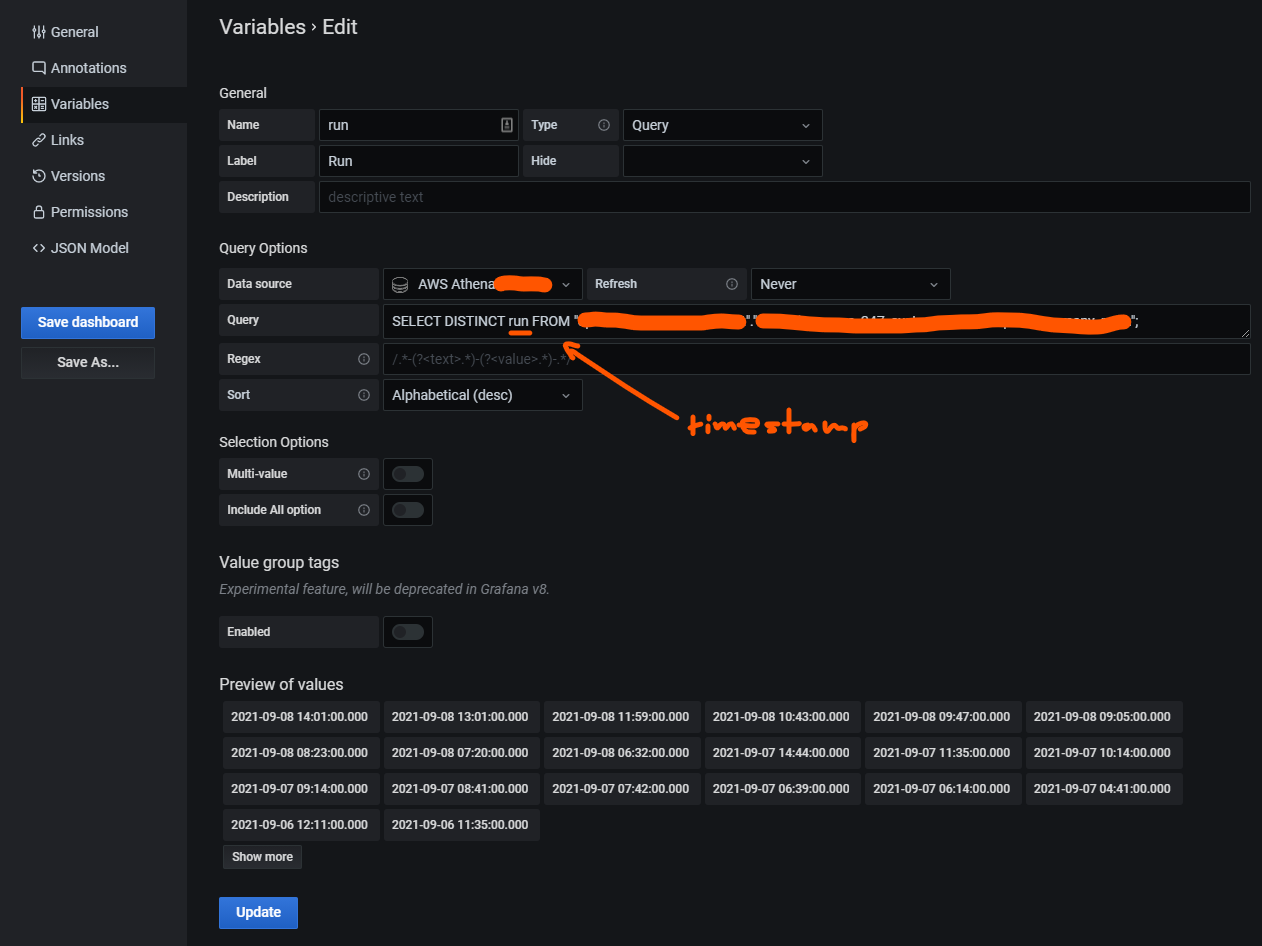This screenshot has width=1262, height=946.
Task: Enable the Include All option
Action: pos(407,510)
